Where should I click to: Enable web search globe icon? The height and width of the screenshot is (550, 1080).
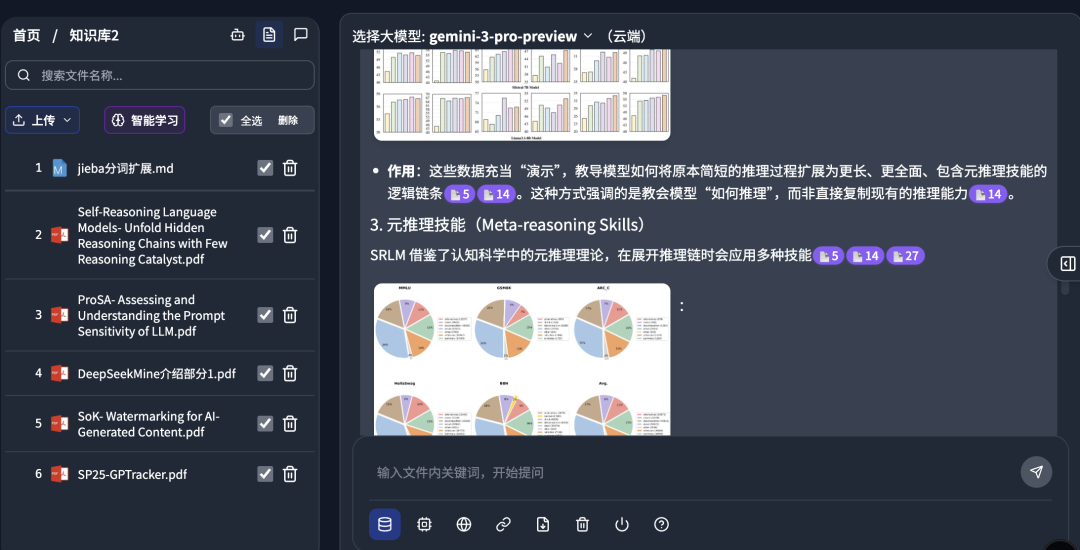pyautogui.click(x=464, y=525)
